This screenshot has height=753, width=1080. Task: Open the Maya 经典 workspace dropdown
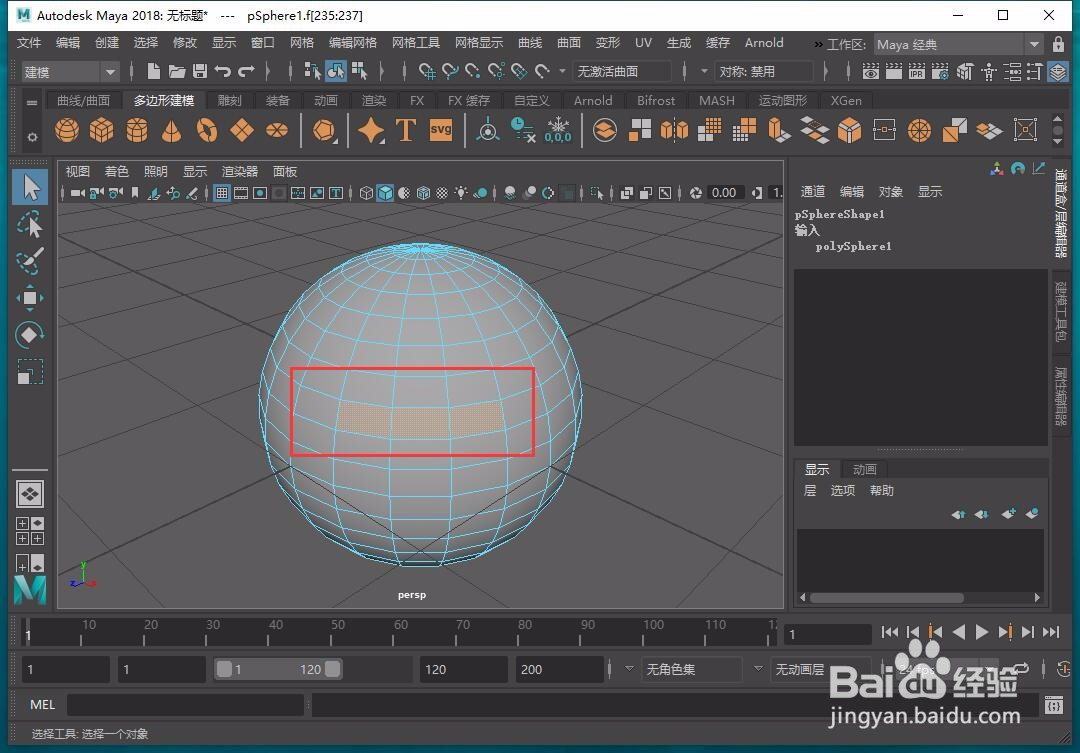[958, 45]
